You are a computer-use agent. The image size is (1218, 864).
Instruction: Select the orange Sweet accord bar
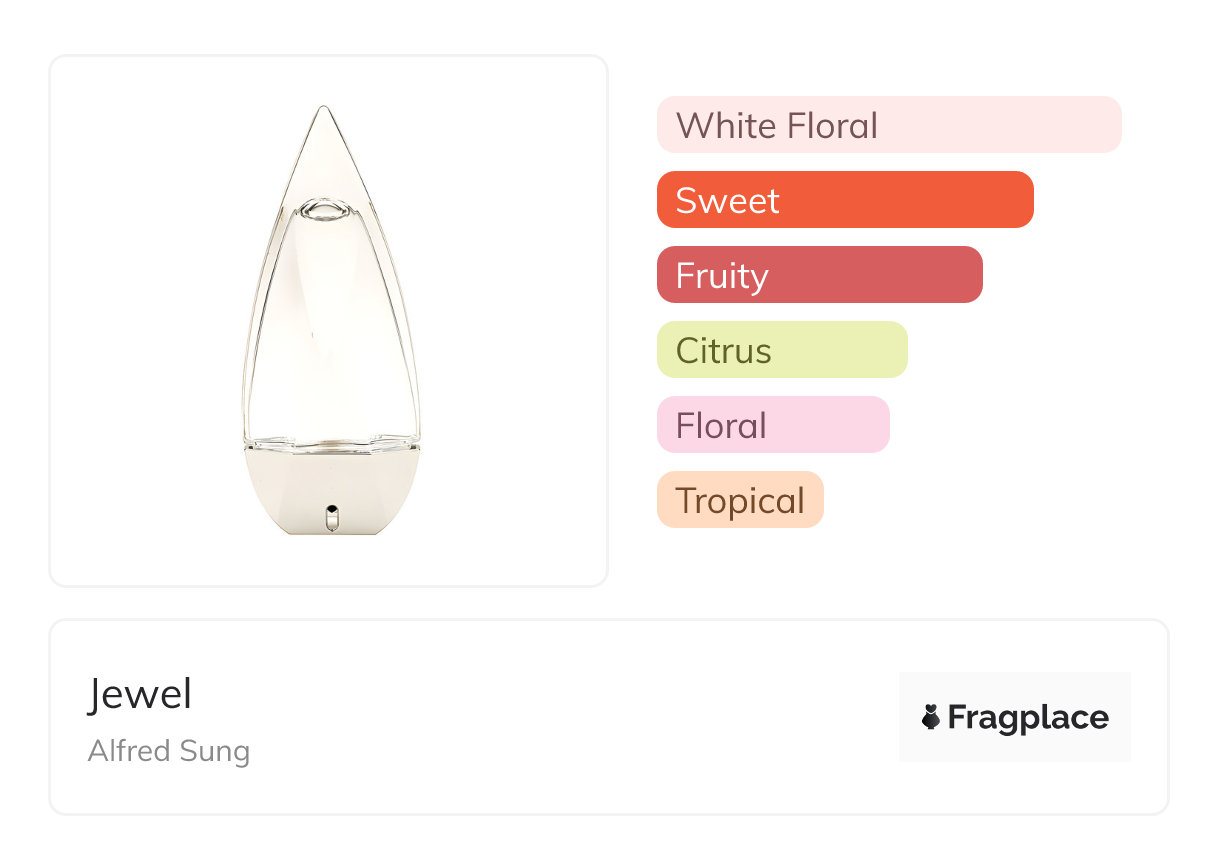click(x=844, y=200)
